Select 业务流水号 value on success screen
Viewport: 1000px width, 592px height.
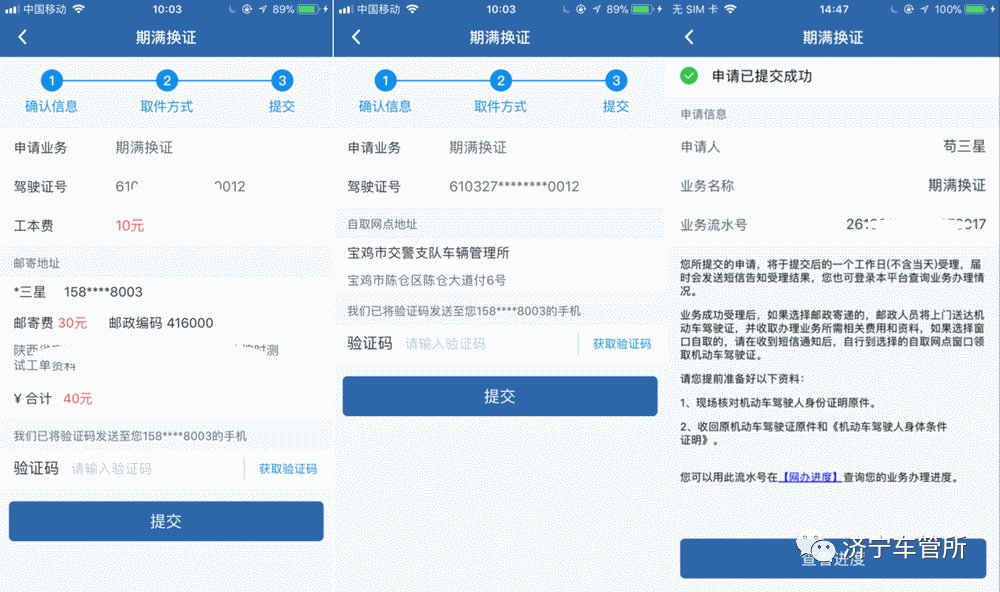pyautogui.click(x=916, y=225)
